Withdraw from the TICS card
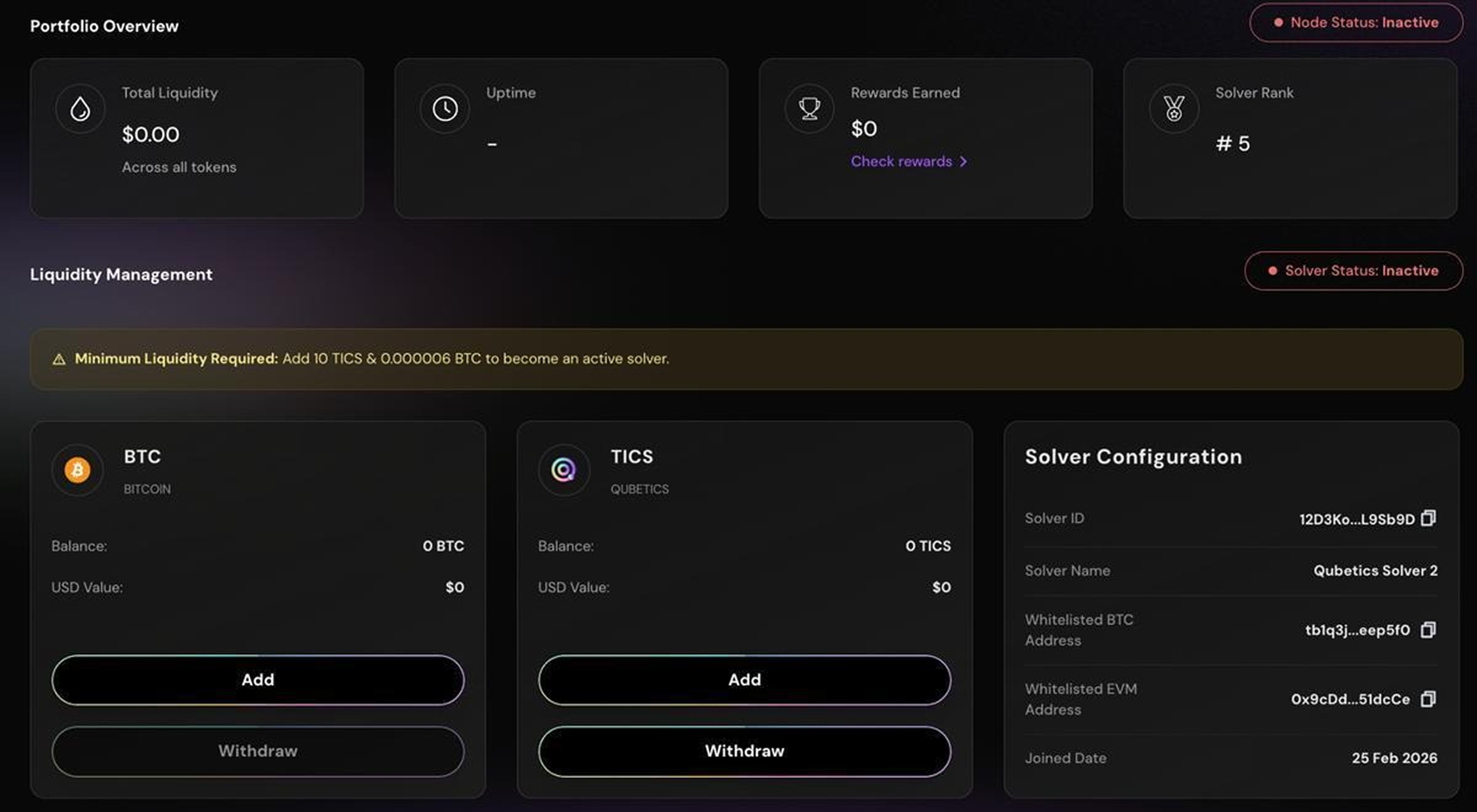 744,751
